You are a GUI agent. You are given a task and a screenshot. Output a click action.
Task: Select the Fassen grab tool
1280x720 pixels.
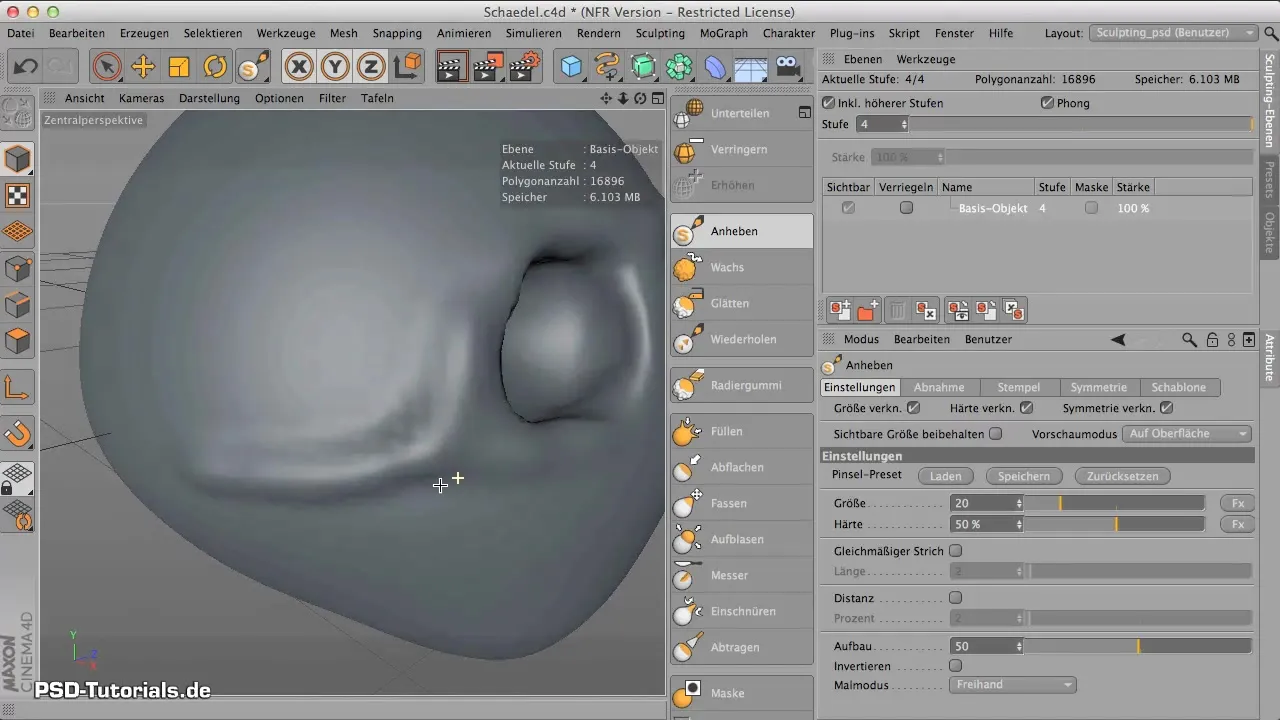point(742,503)
